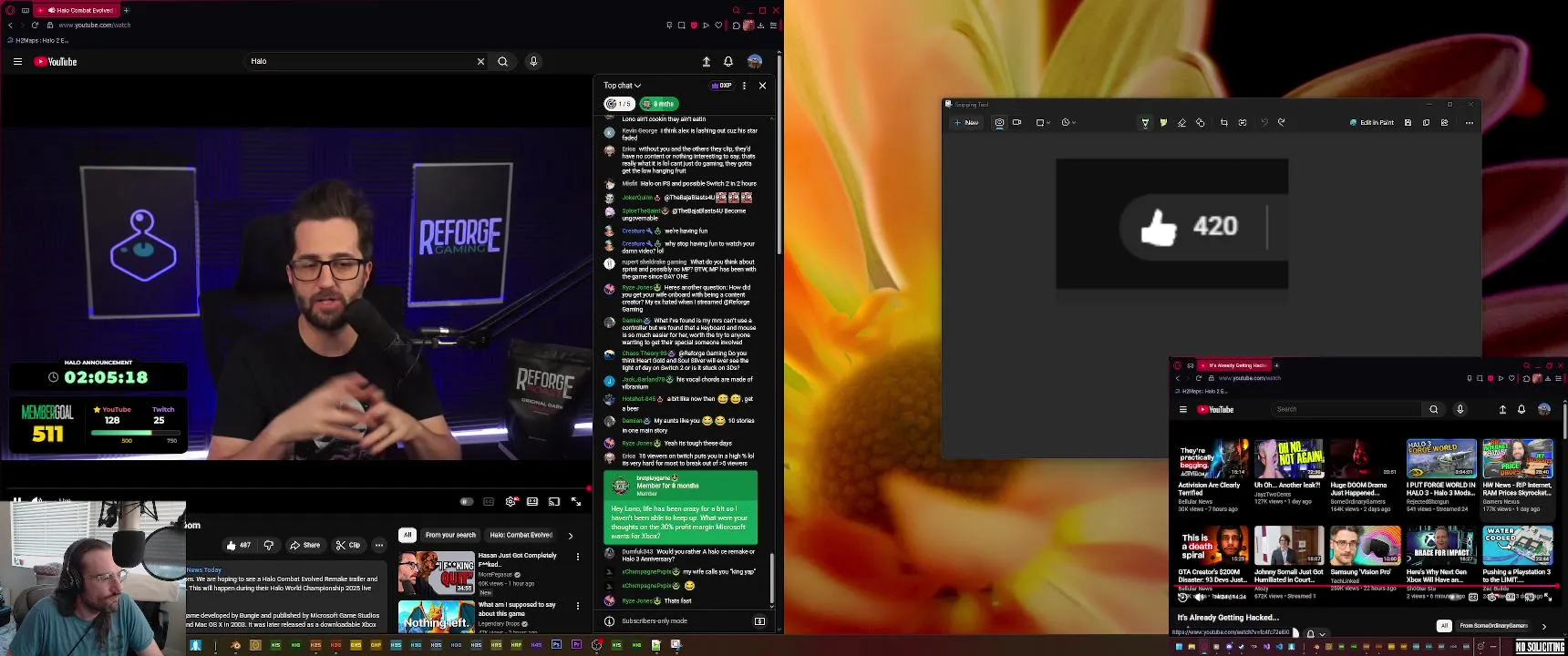1568x656 pixels.
Task: Expand notification dropdown in right YouTube window
Action: (x=1322, y=633)
